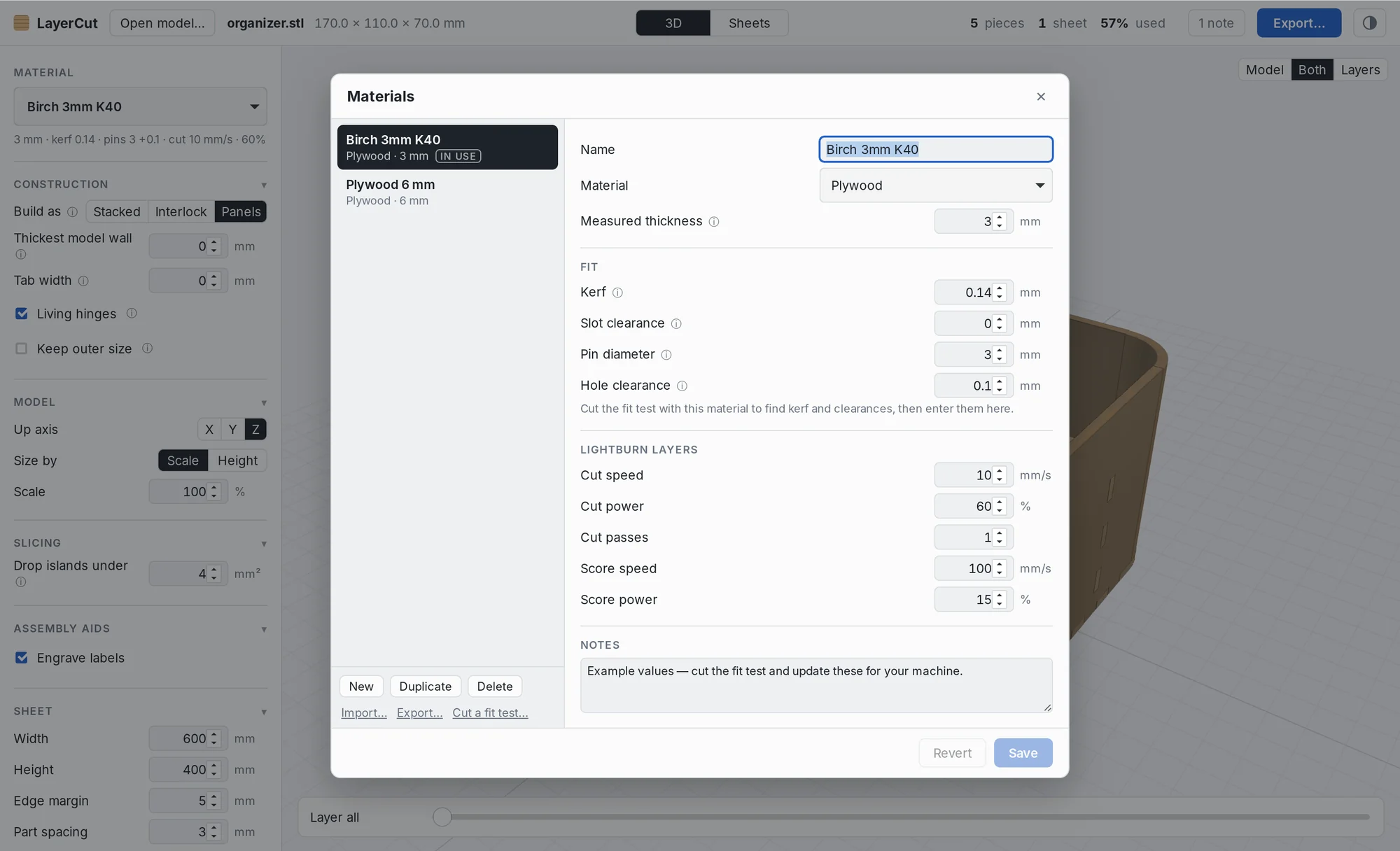The width and height of the screenshot is (1400, 851).
Task: Click the Save button
Action: point(1023,753)
